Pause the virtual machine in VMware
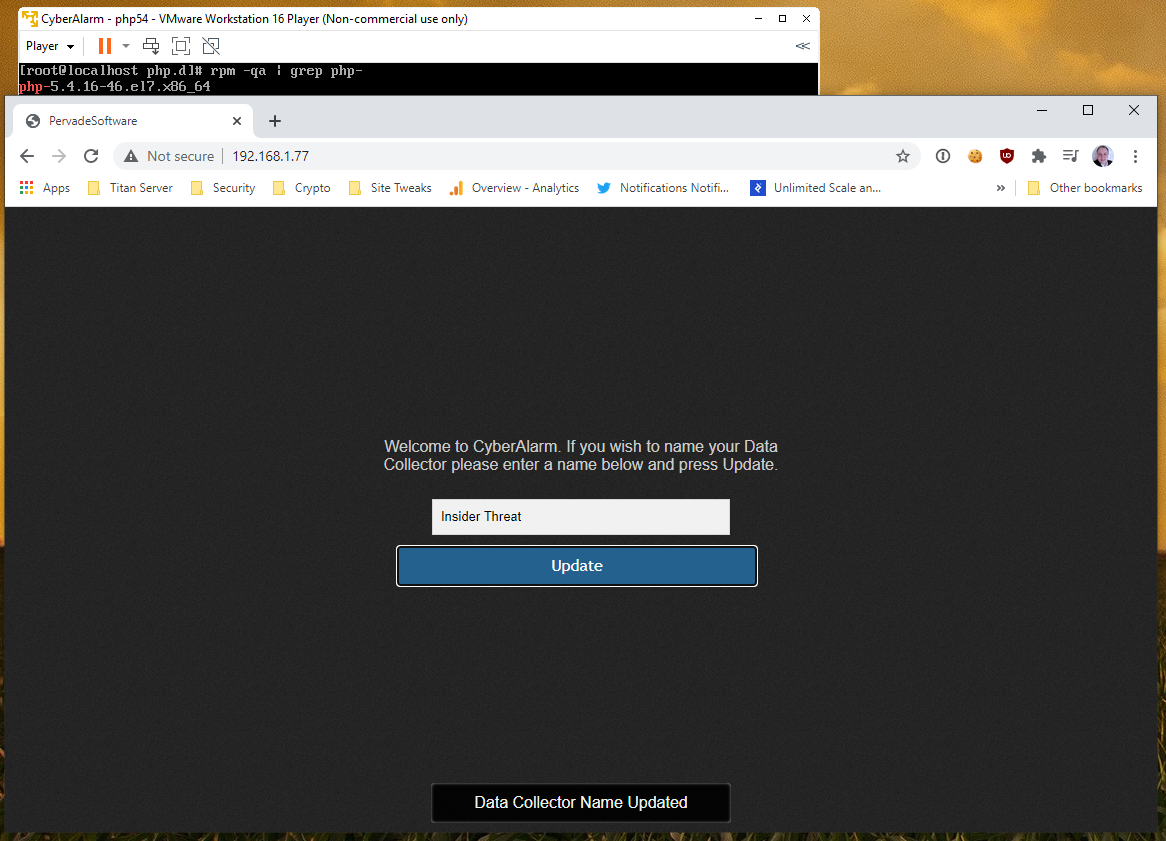The height and width of the screenshot is (841, 1166). pos(104,46)
